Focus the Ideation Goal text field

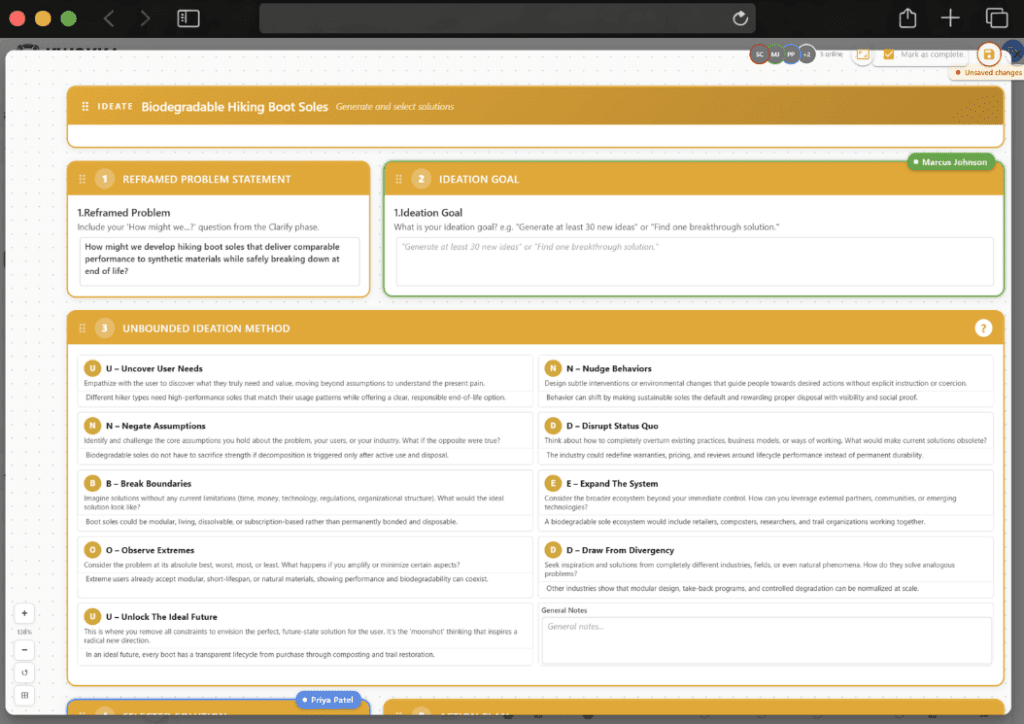694,261
